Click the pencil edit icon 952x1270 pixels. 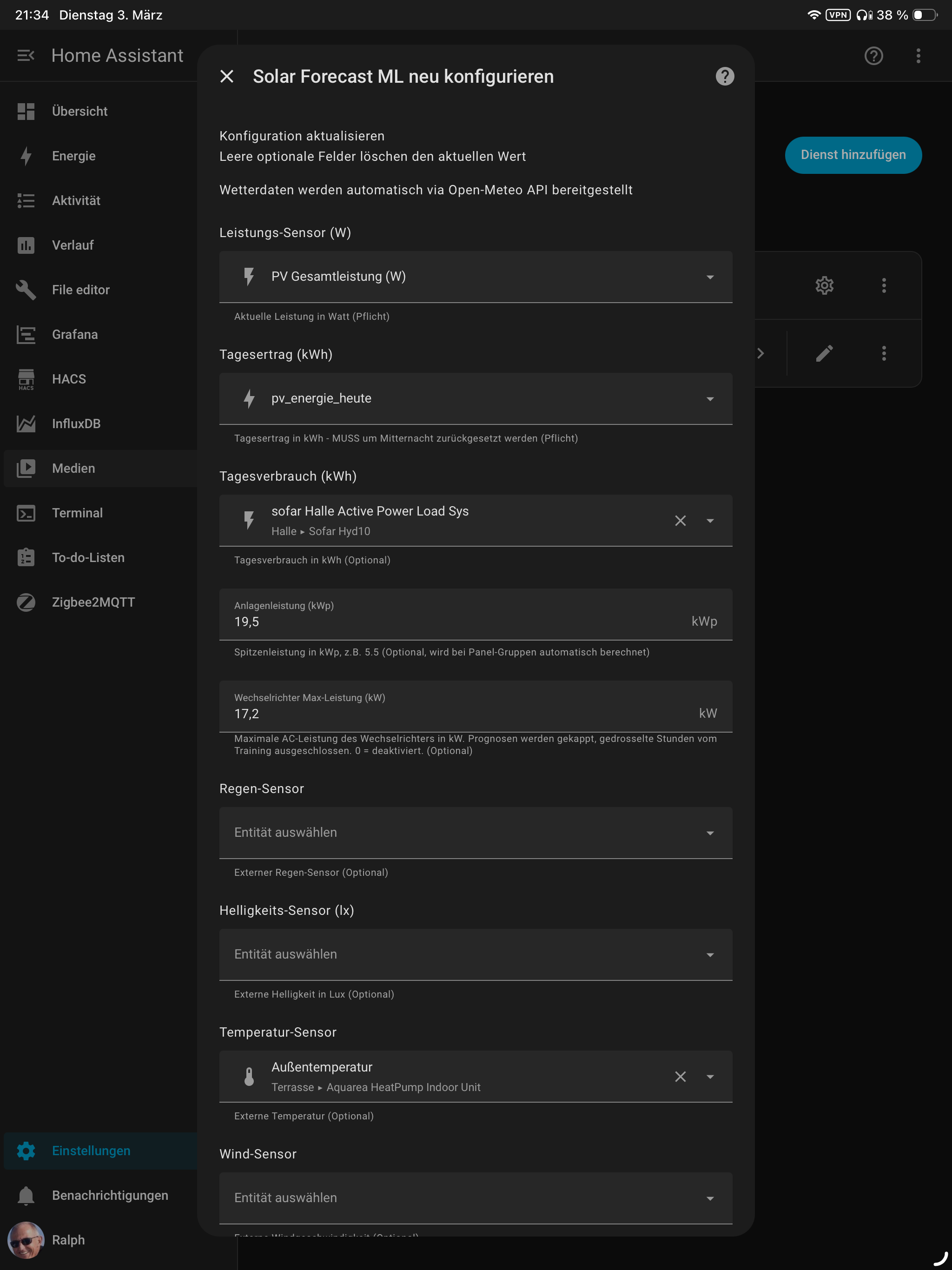point(824,353)
